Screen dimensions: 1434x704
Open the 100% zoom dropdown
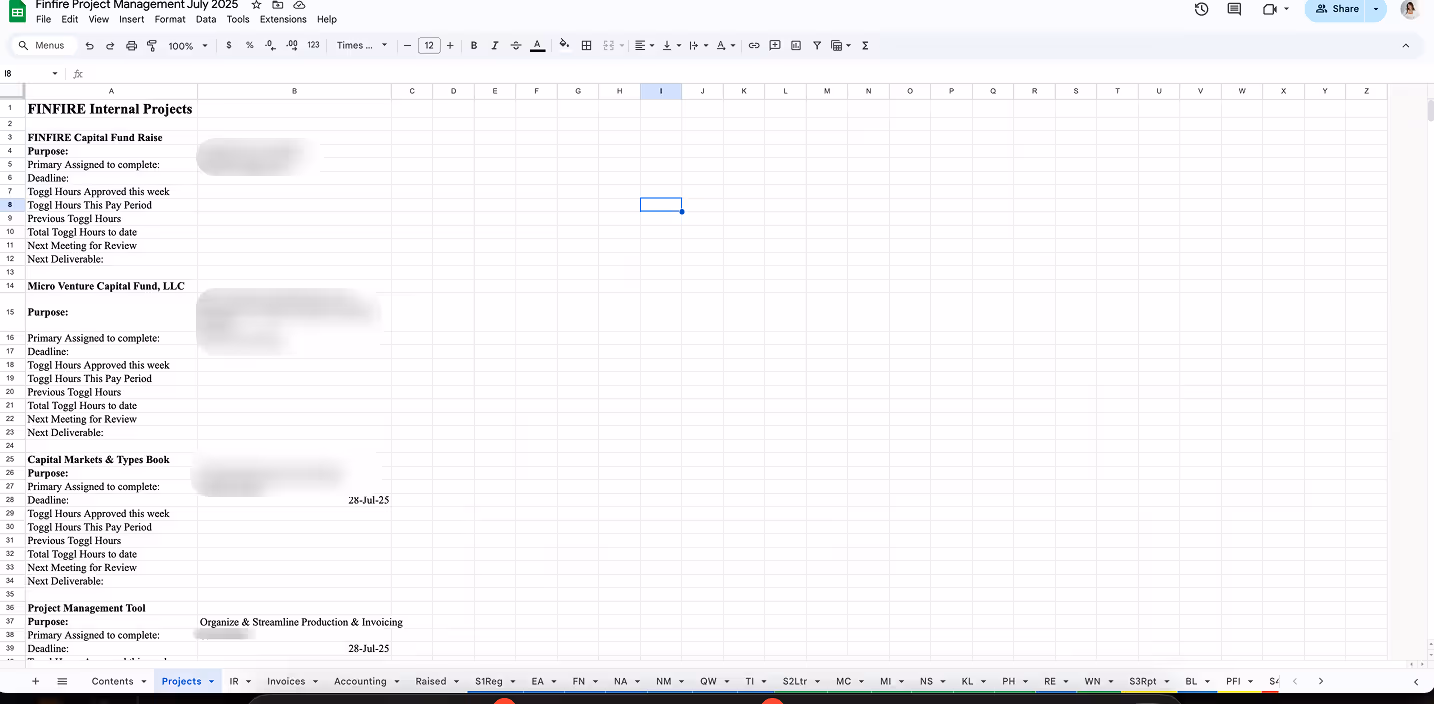188,46
